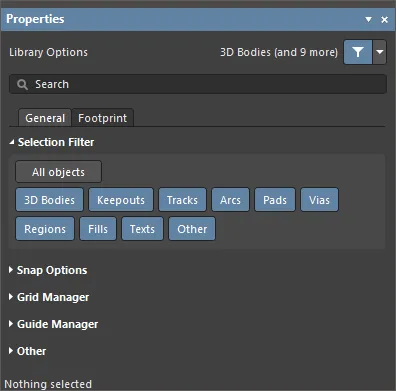The width and height of the screenshot is (396, 391).
Task: Switch to the Footprint tab
Action: pos(103,118)
